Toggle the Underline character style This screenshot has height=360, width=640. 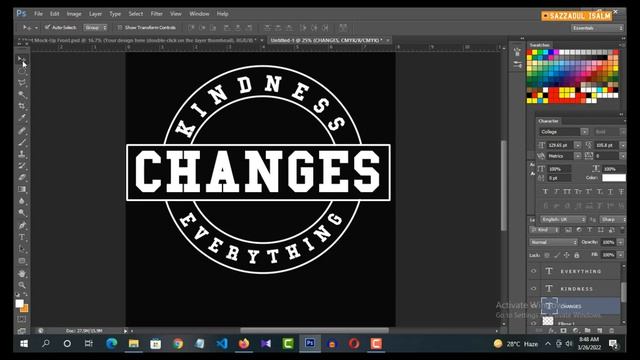(x=611, y=191)
